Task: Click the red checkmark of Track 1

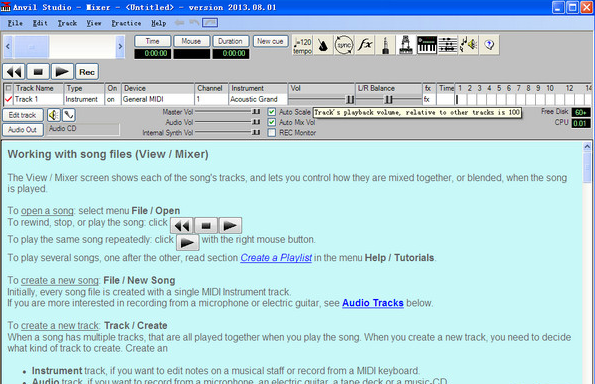Action: pos(8,99)
